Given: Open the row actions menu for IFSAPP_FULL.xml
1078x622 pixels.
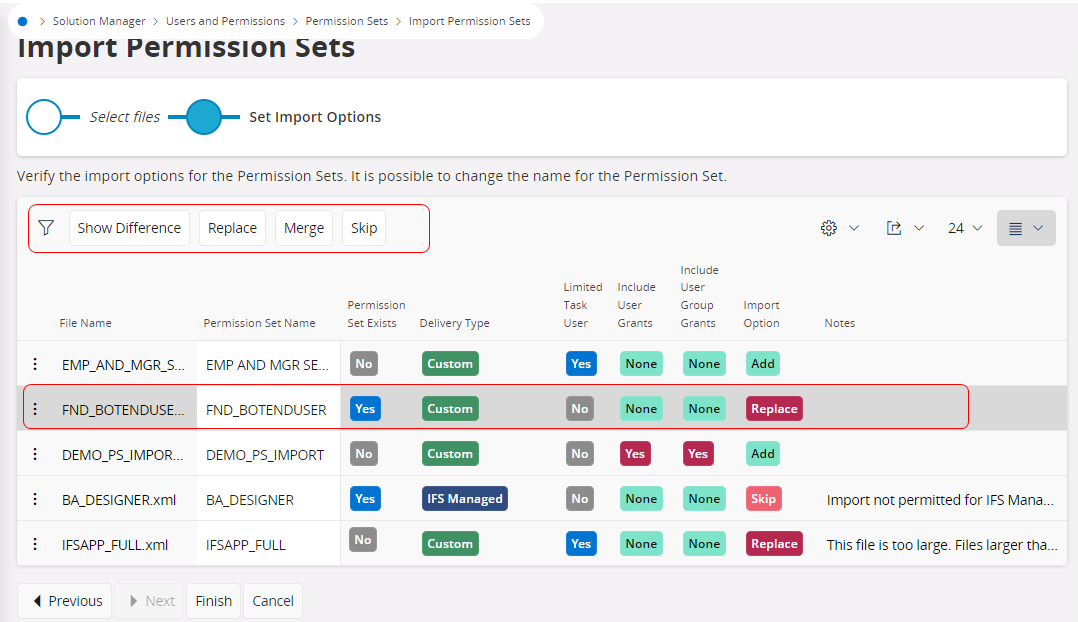Looking at the screenshot, I should pos(35,543).
